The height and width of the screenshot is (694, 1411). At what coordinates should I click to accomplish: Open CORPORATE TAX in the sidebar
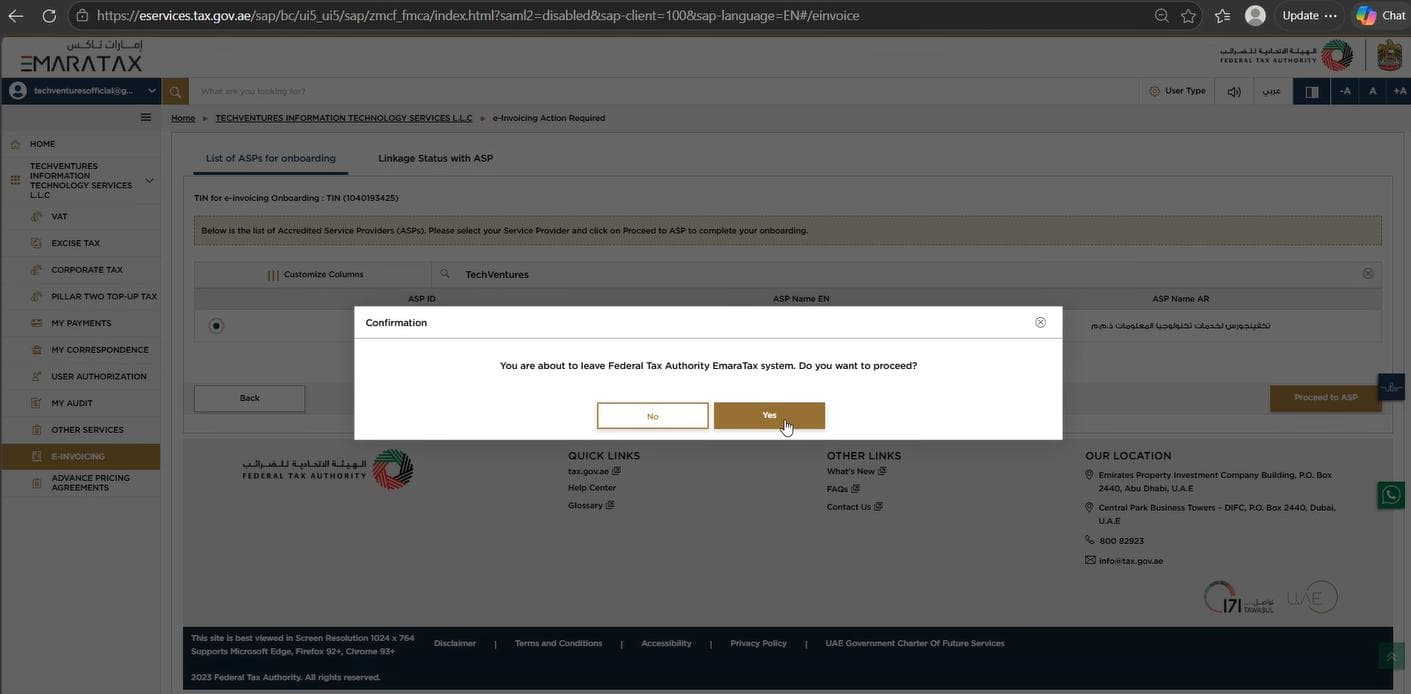pos(80,270)
